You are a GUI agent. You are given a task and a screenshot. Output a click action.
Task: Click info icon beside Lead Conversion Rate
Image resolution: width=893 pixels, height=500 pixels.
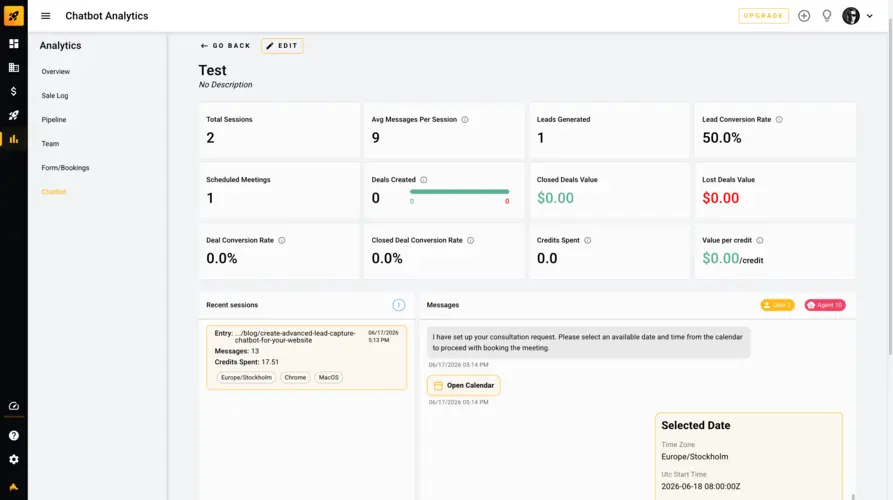point(779,120)
